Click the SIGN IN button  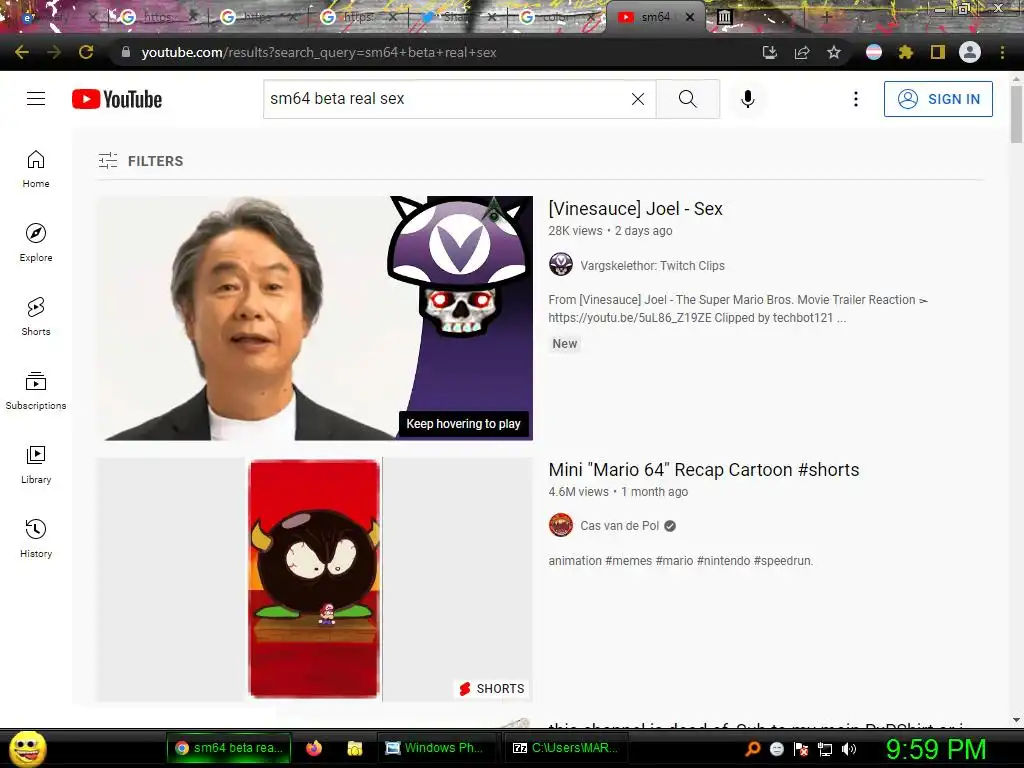[x=938, y=99]
